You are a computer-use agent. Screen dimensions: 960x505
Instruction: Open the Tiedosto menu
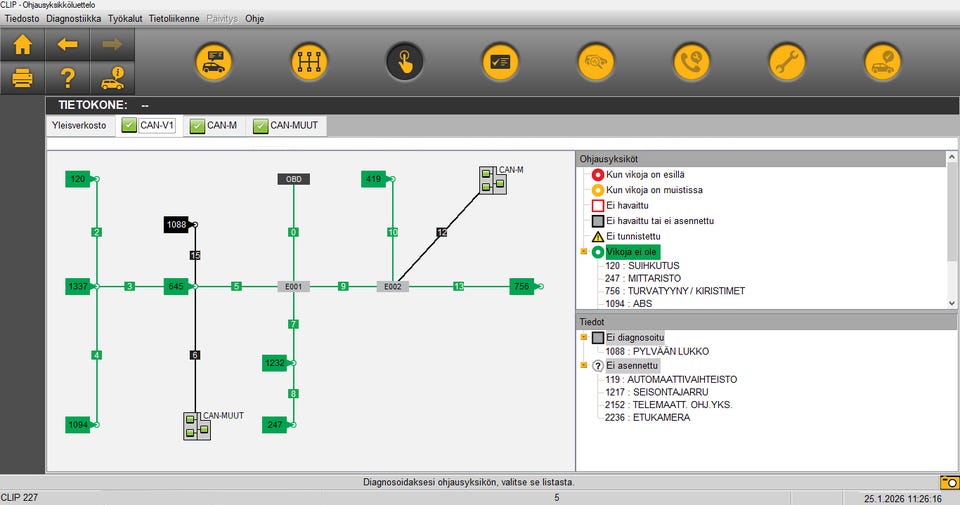[22, 18]
